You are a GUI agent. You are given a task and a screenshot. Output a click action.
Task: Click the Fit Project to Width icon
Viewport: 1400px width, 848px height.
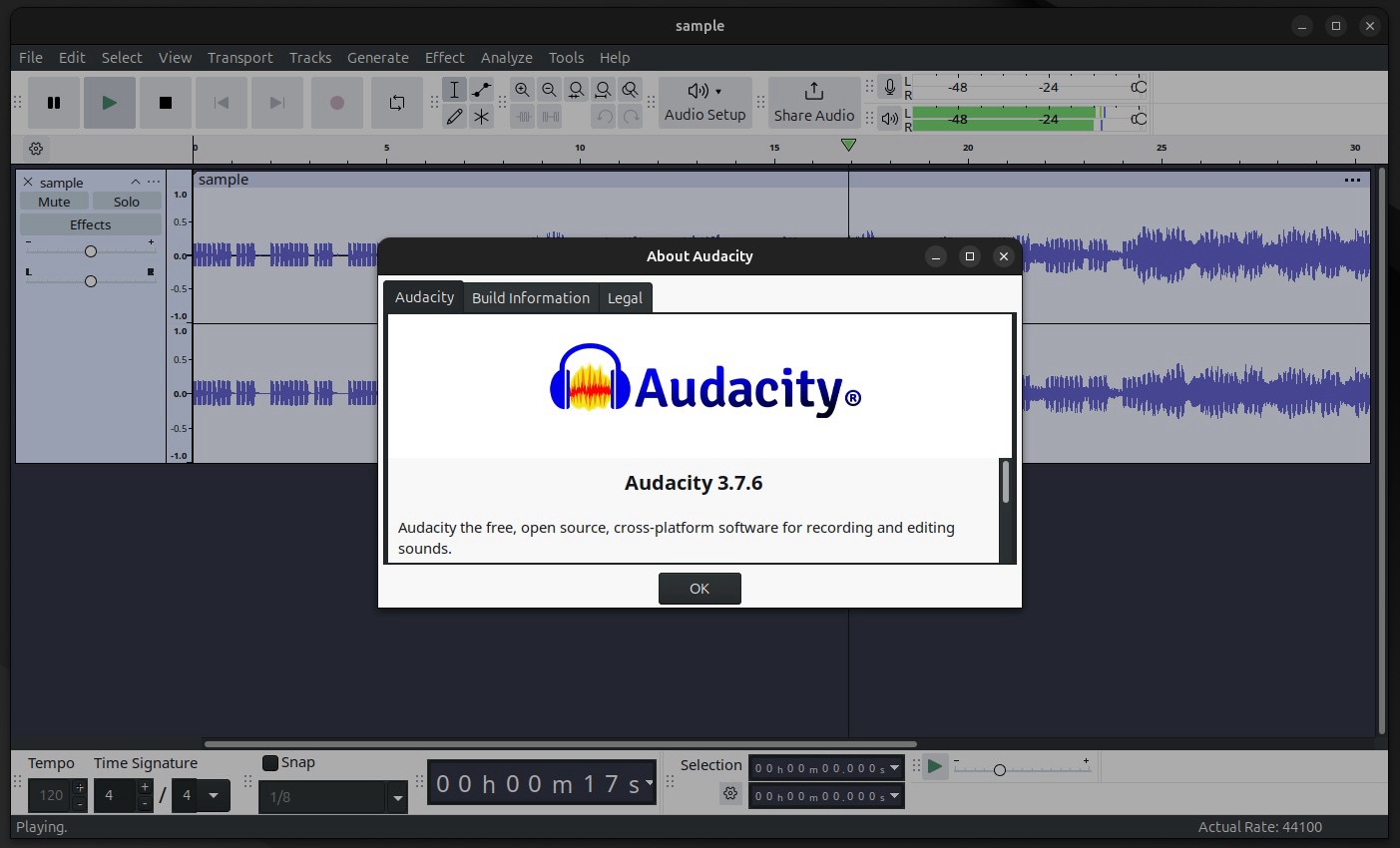coord(603,90)
